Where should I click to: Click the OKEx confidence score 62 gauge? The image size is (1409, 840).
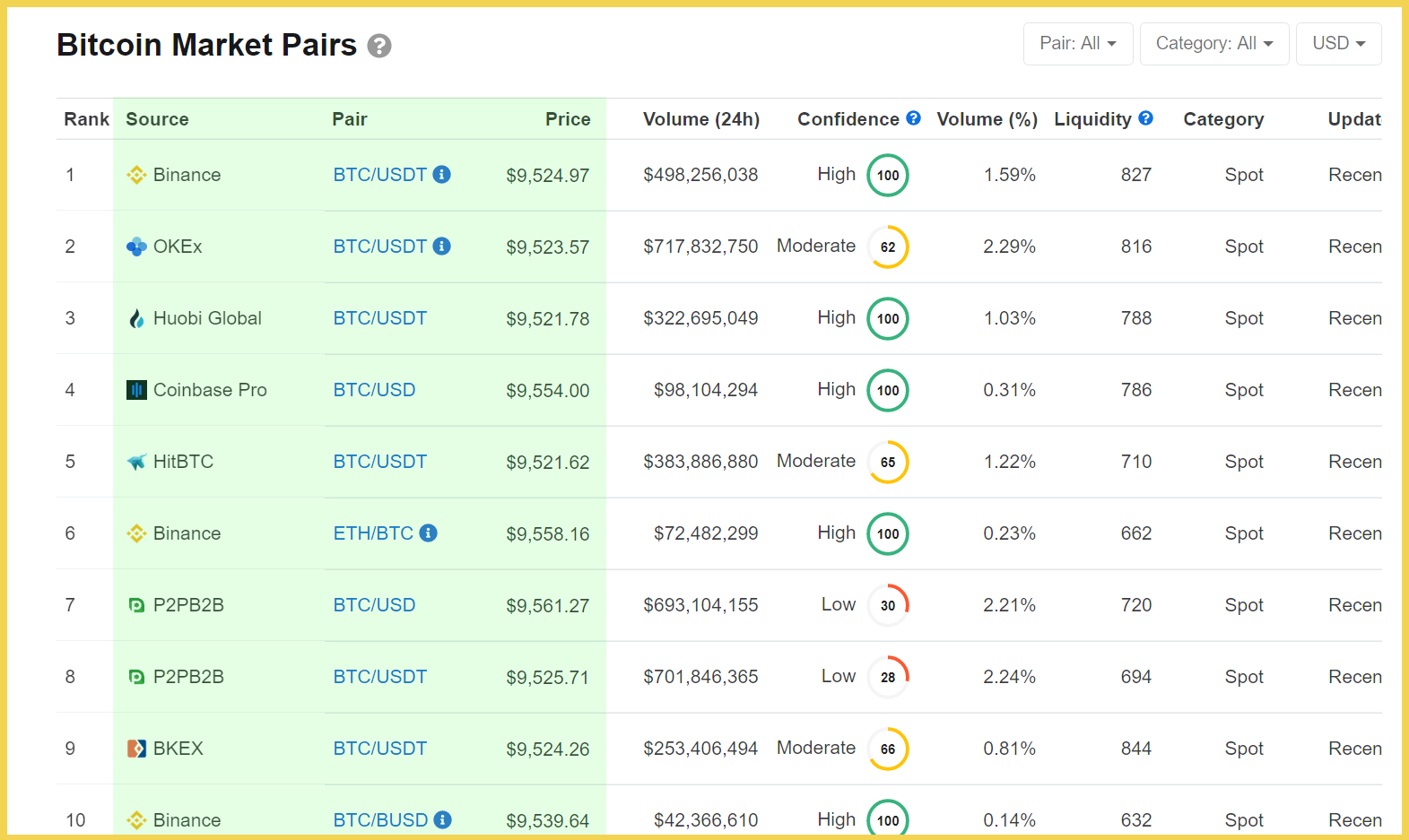(x=888, y=247)
